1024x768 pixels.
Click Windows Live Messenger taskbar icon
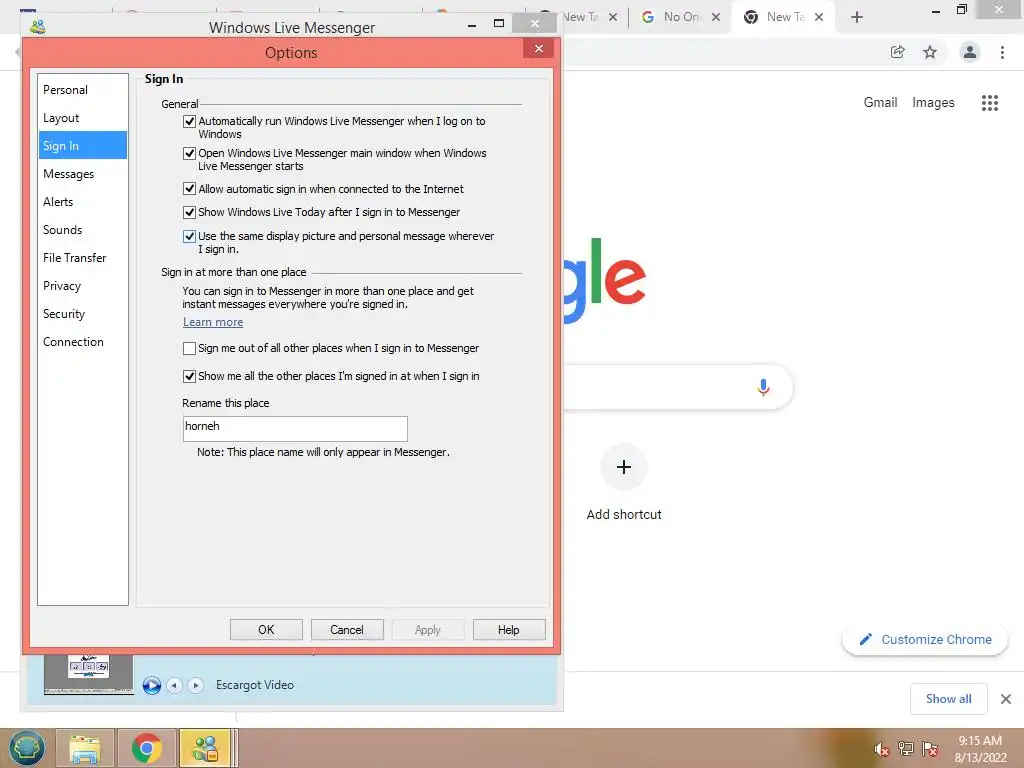tap(205, 748)
